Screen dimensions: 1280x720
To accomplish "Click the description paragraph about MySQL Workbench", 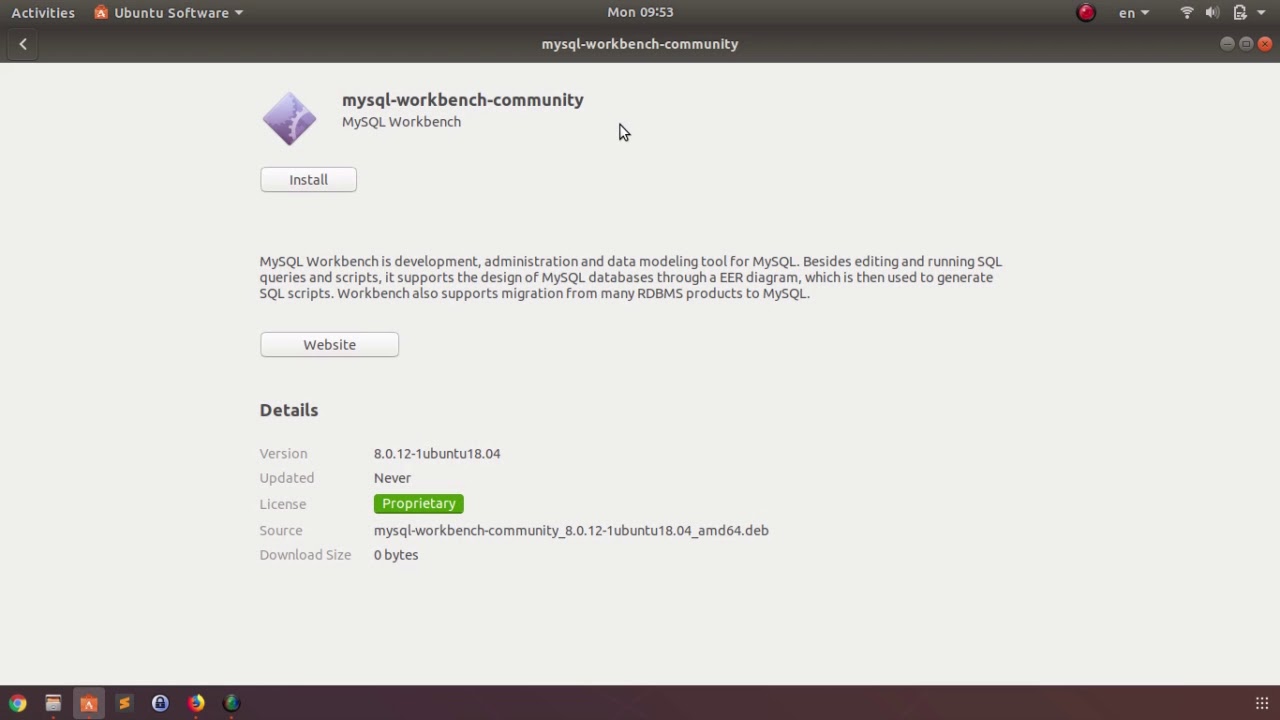I will (631, 277).
